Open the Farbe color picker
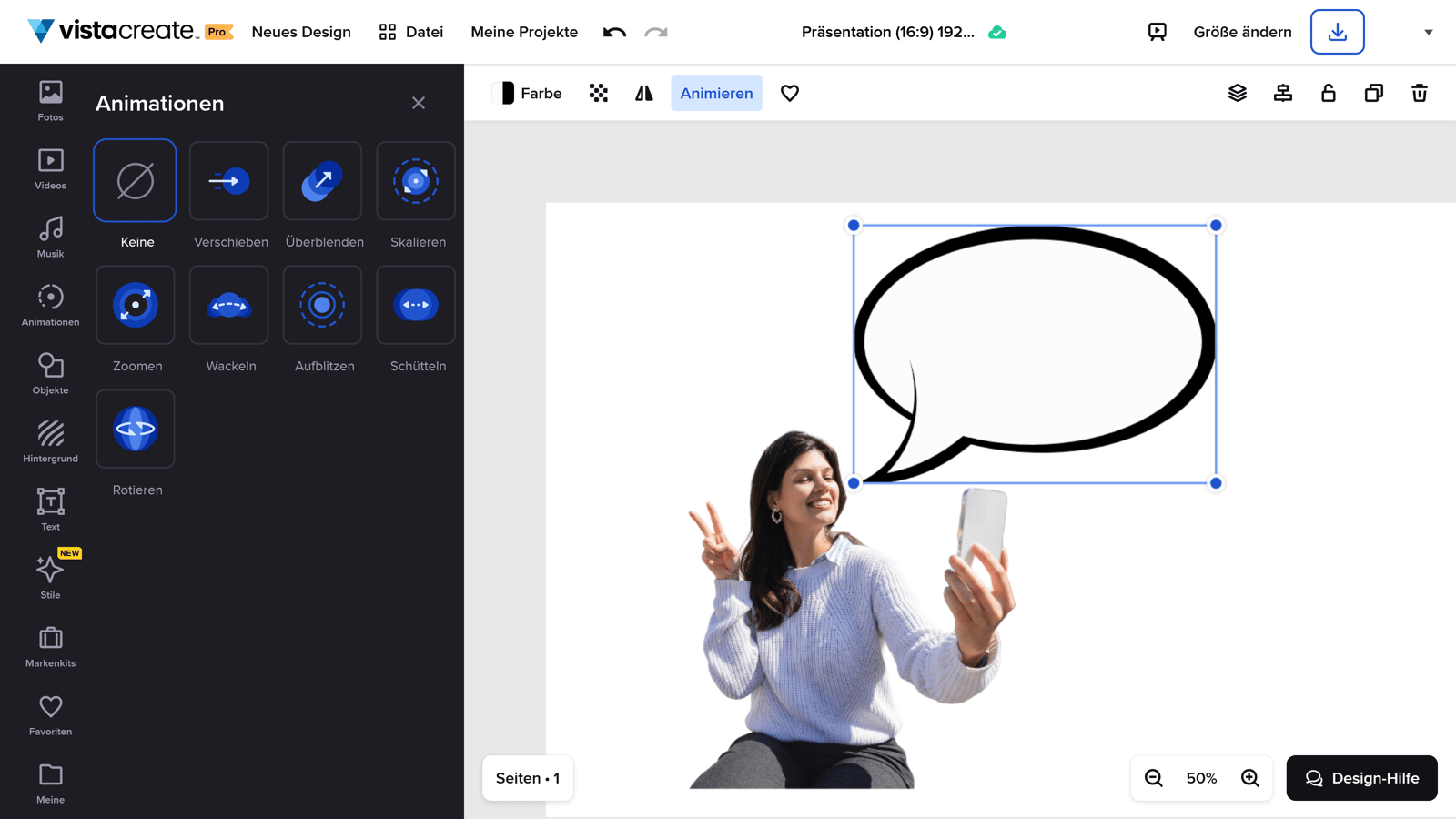Screen dimensions: 1456x819 tap(528, 92)
